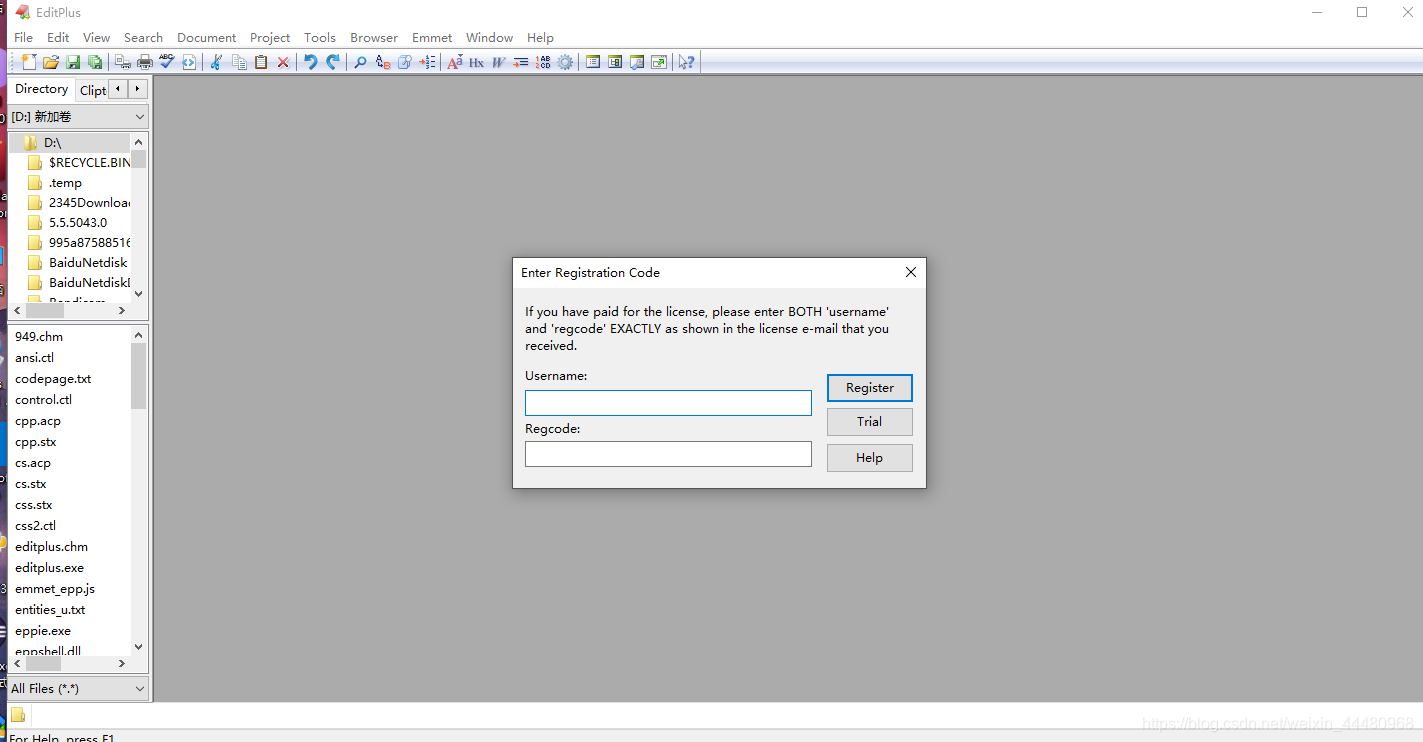Open the All Files (*.*) filter dropdown
Image resolution: width=1423 pixels, height=742 pixels.
[x=78, y=689]
